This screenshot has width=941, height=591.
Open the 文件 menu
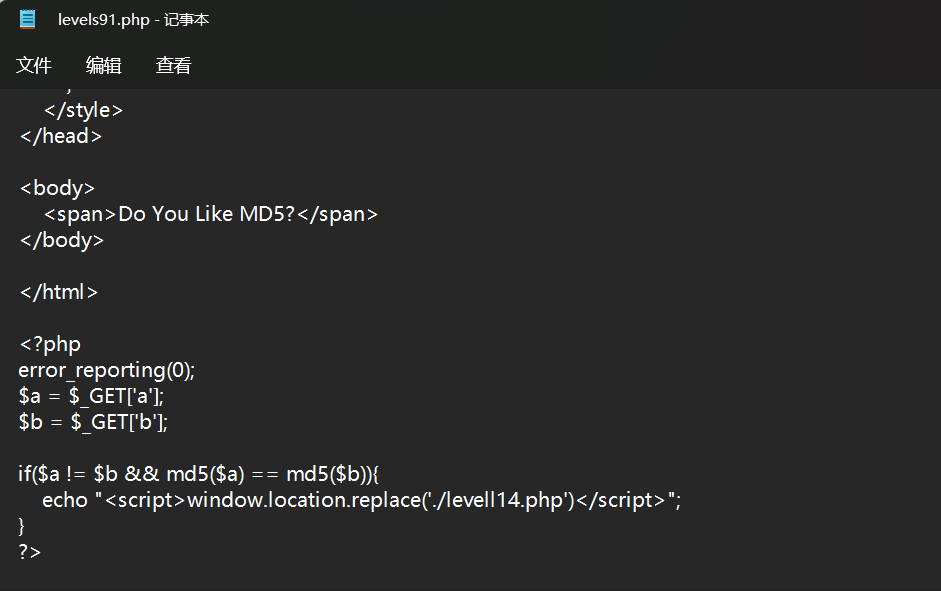(x=34, y=65)
